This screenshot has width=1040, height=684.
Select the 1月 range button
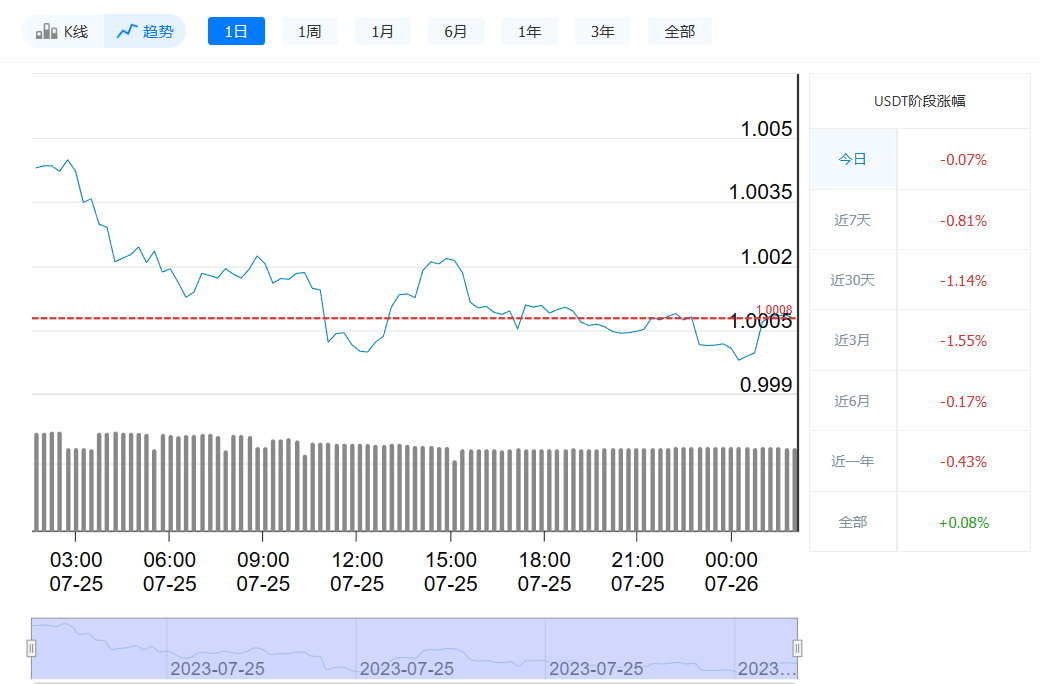[382, 31]
